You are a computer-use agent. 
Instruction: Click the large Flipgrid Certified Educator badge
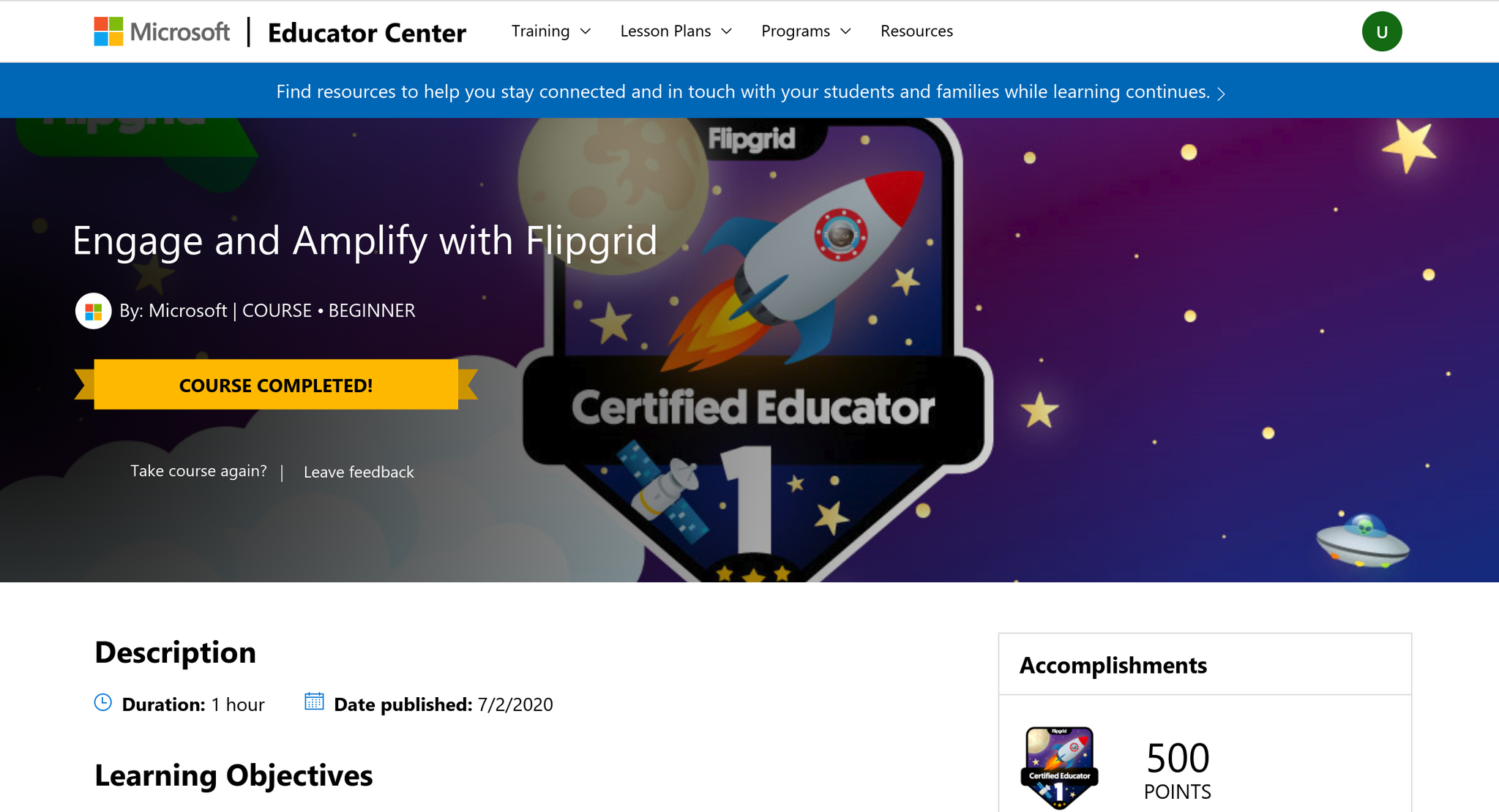coord(754,351)
